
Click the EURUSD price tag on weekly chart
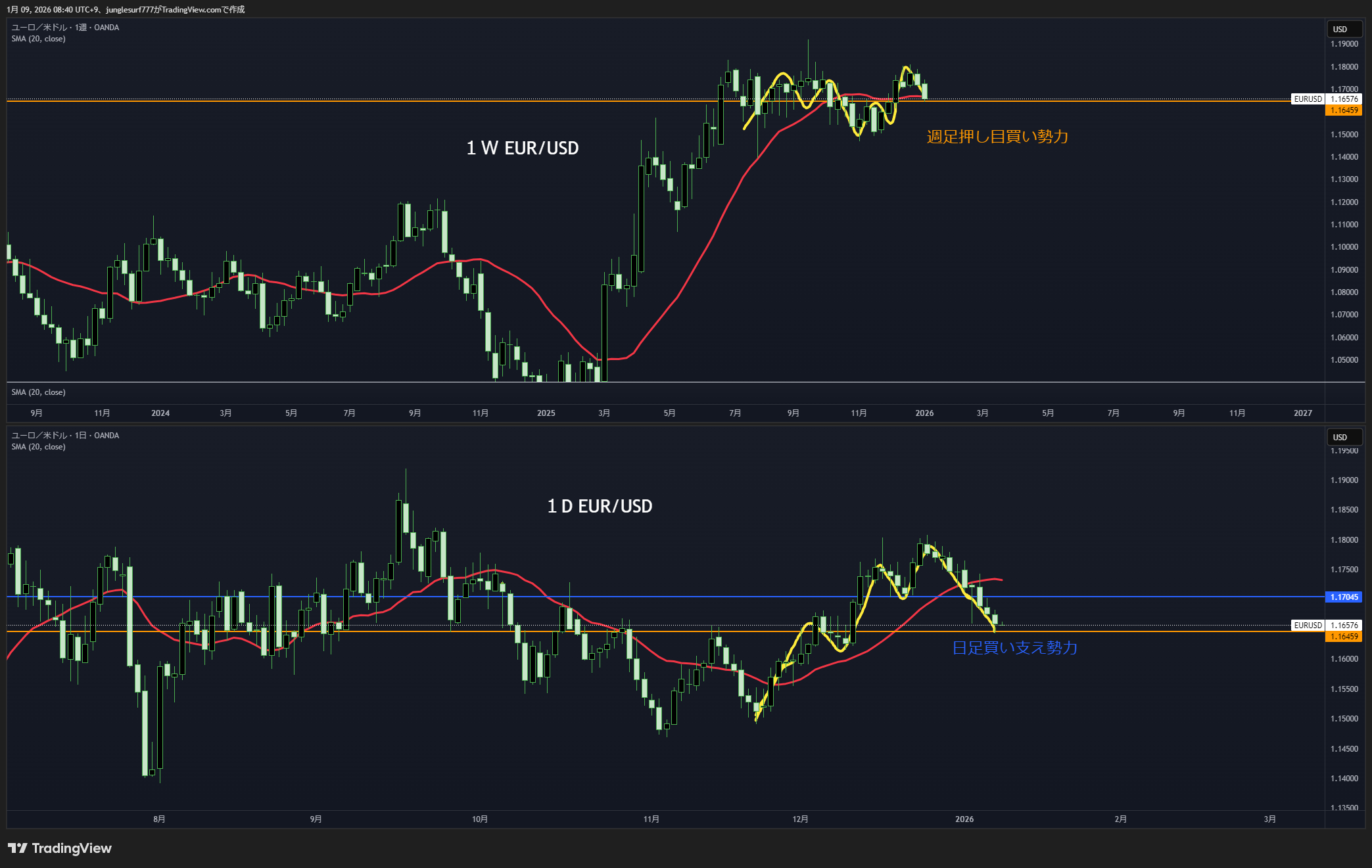point(1308,99)
